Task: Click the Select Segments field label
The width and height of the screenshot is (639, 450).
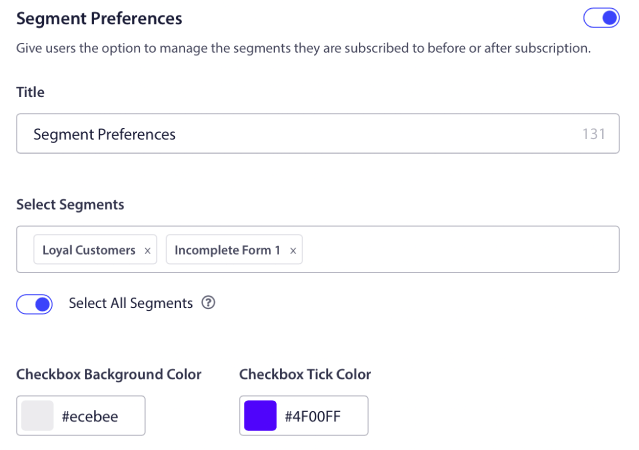Action: tap(70, 204)
